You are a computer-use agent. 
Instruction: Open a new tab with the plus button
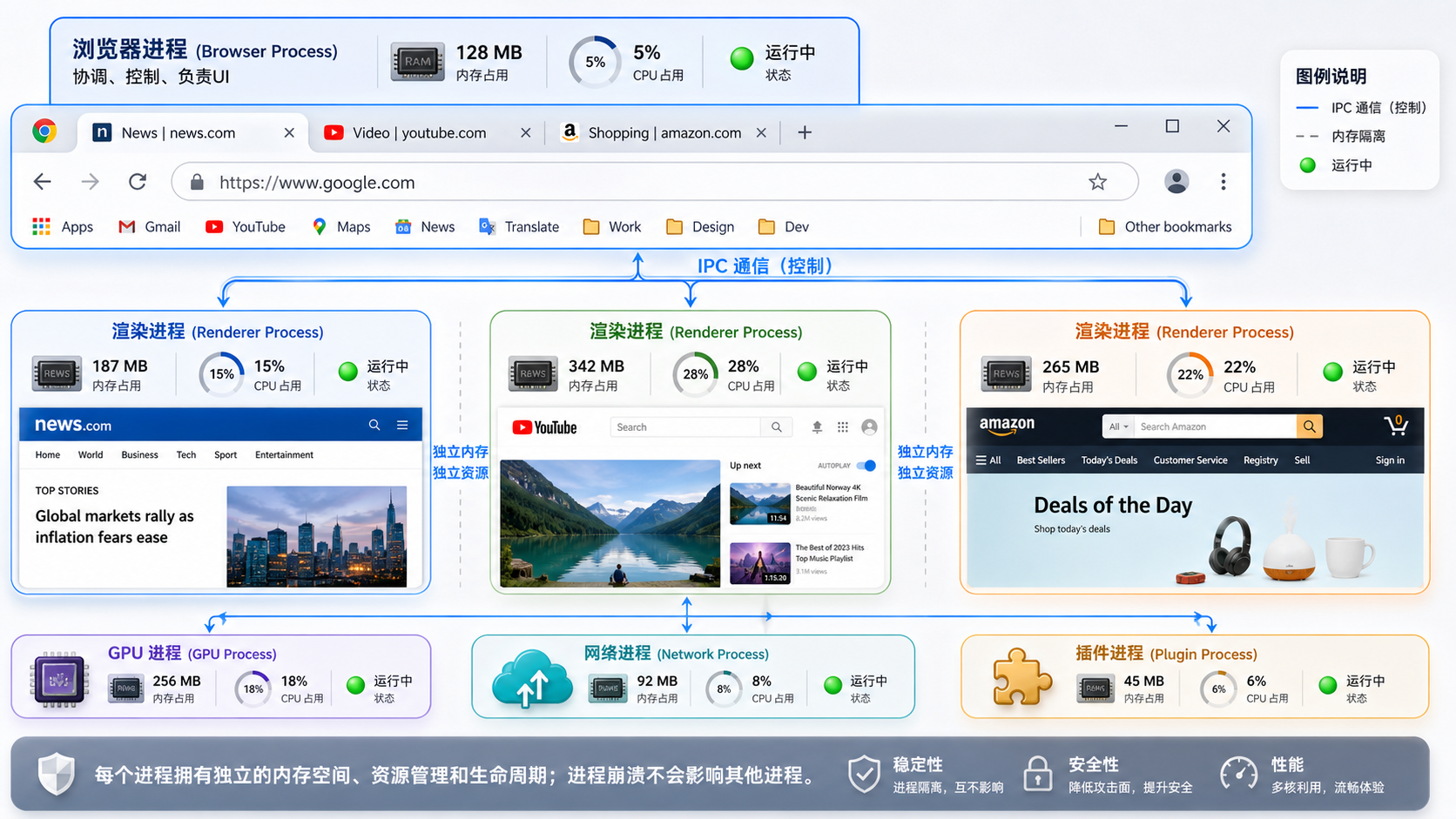(805, 132)
